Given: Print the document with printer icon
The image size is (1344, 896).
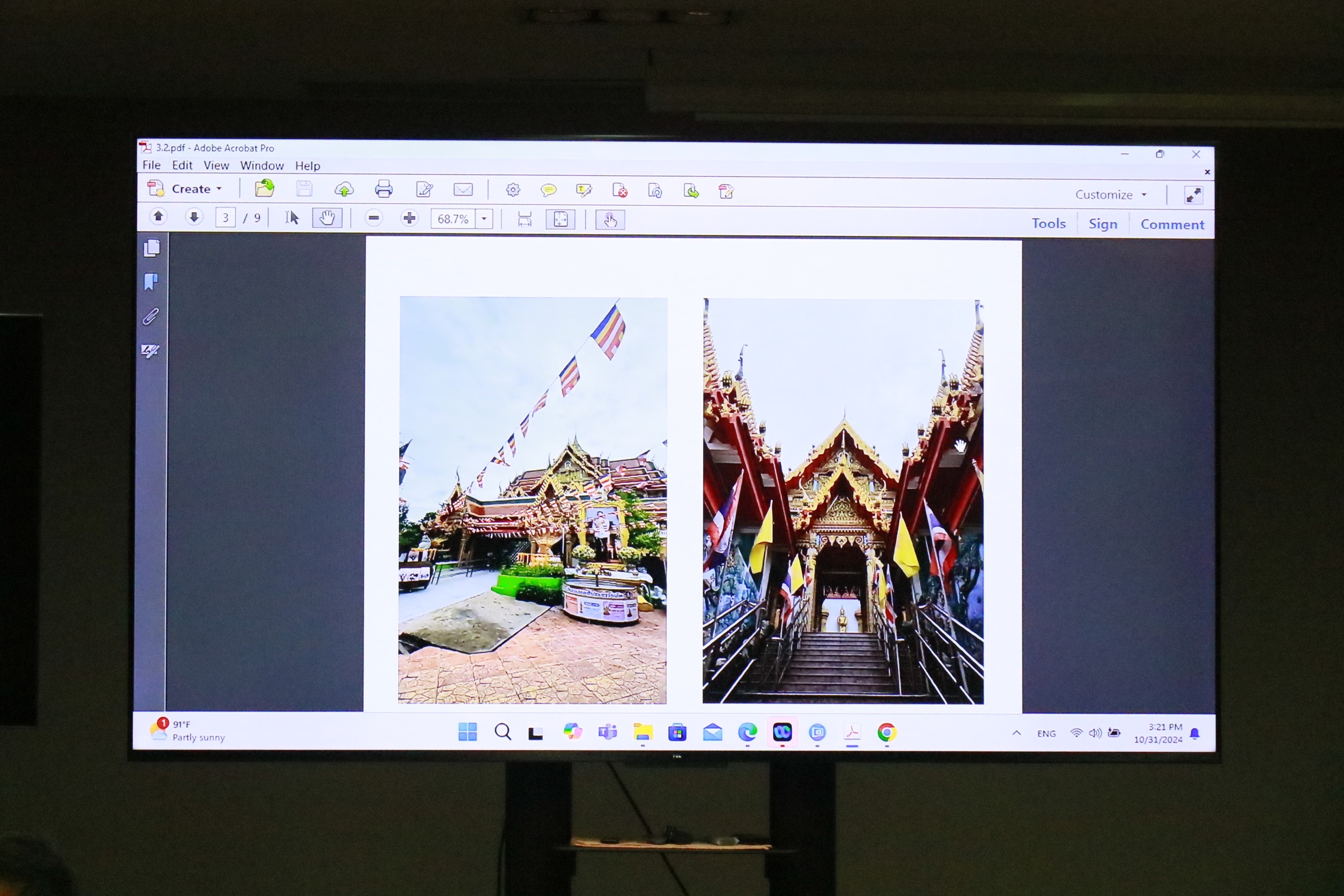Looking at the screenshot, I should [x=384, y=189].
